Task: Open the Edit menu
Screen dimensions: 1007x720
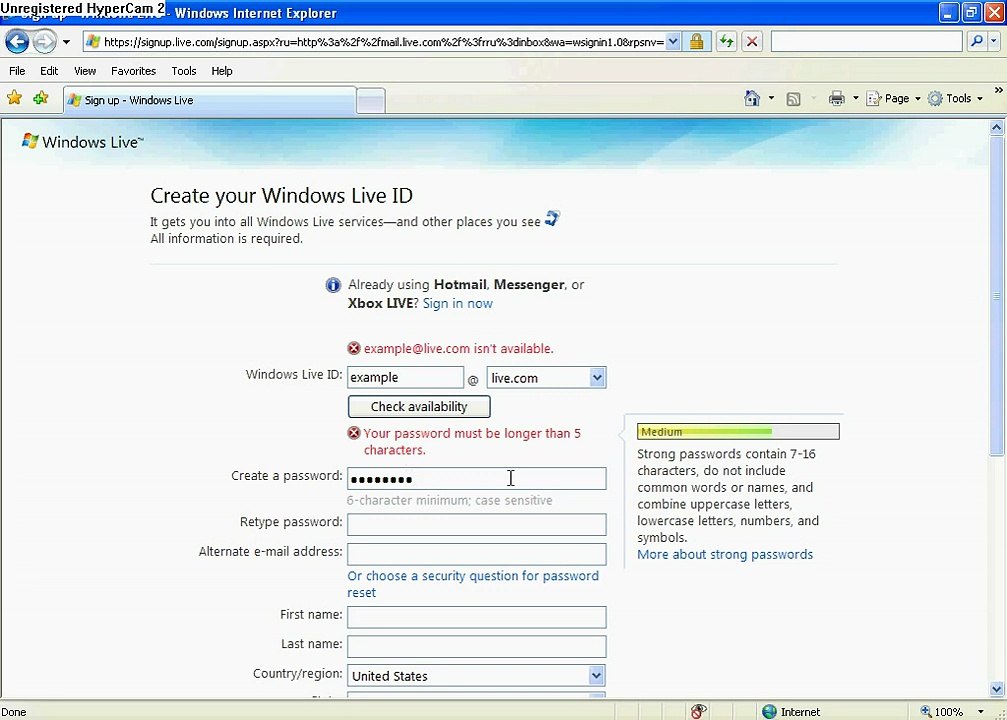Action: click(49, 71)
